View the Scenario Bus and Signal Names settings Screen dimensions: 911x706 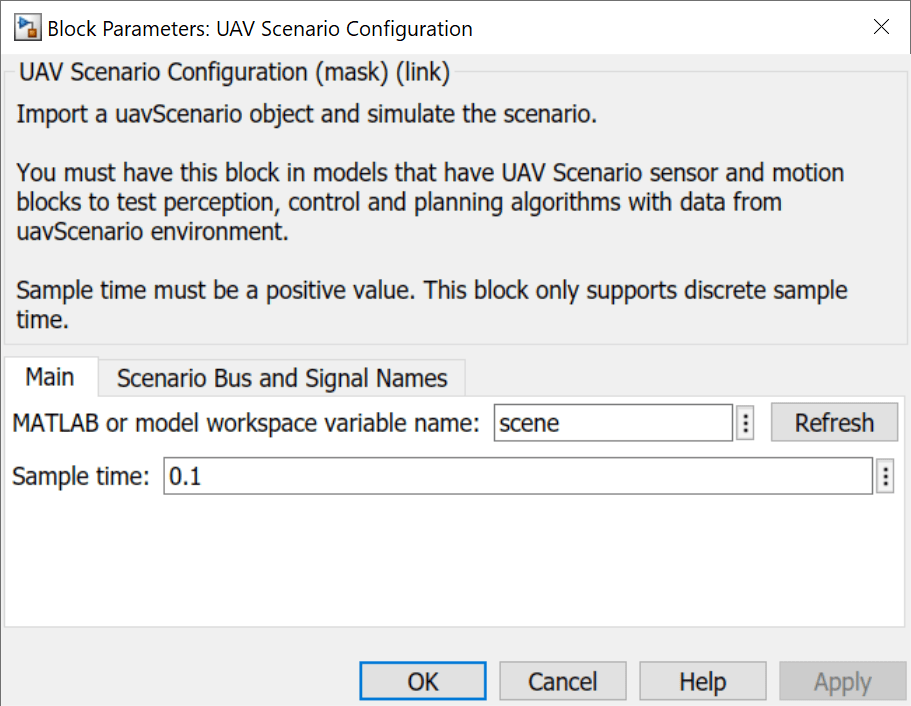pyautogui.click(x=281, y=378)
